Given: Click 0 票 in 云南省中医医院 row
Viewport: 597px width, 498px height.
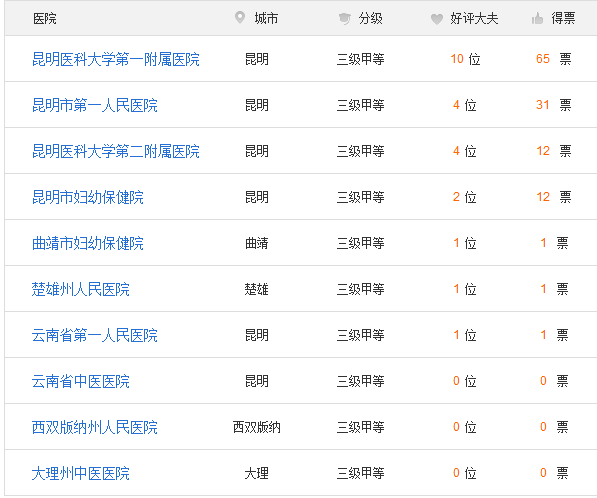Looking at the screenshot, I should [x=554, y=381].
